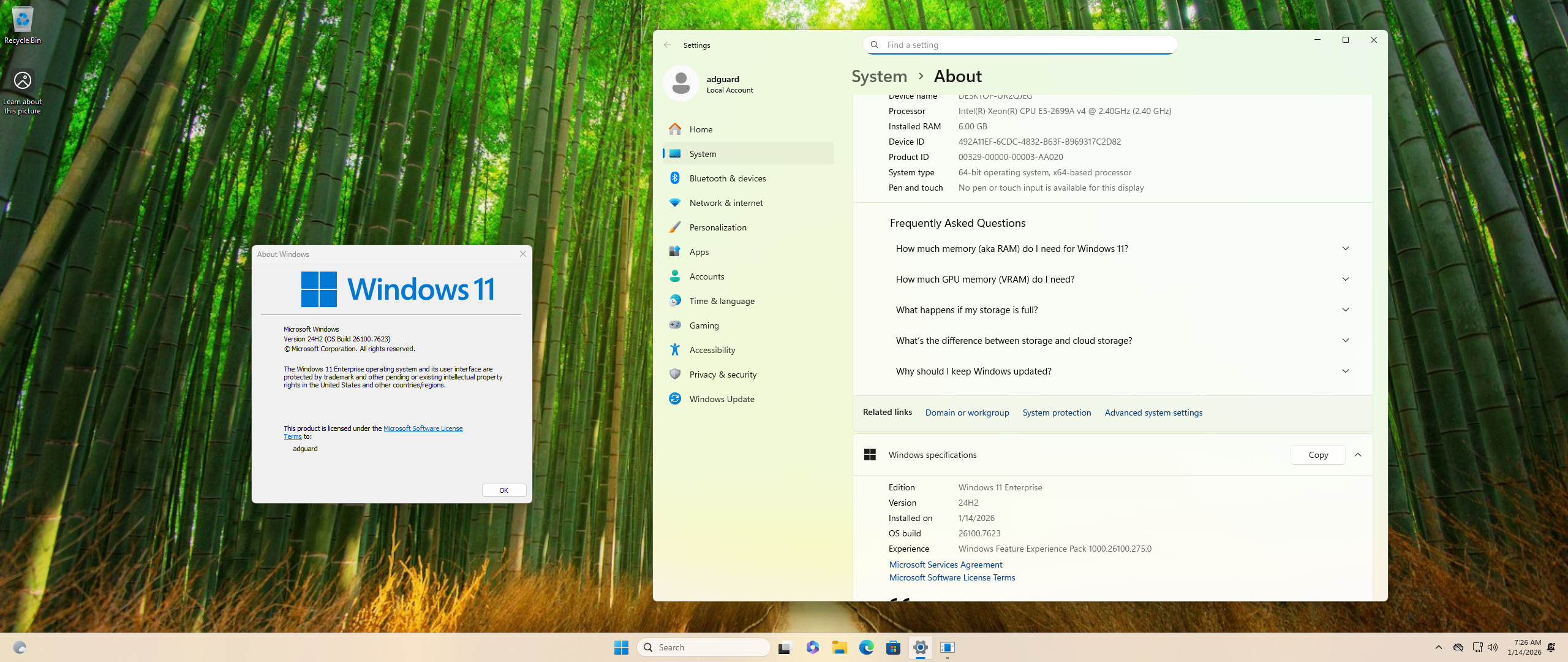Launch File Explorer from the taskbar
The image size is (1568, 662).
[x=839, y=647]
